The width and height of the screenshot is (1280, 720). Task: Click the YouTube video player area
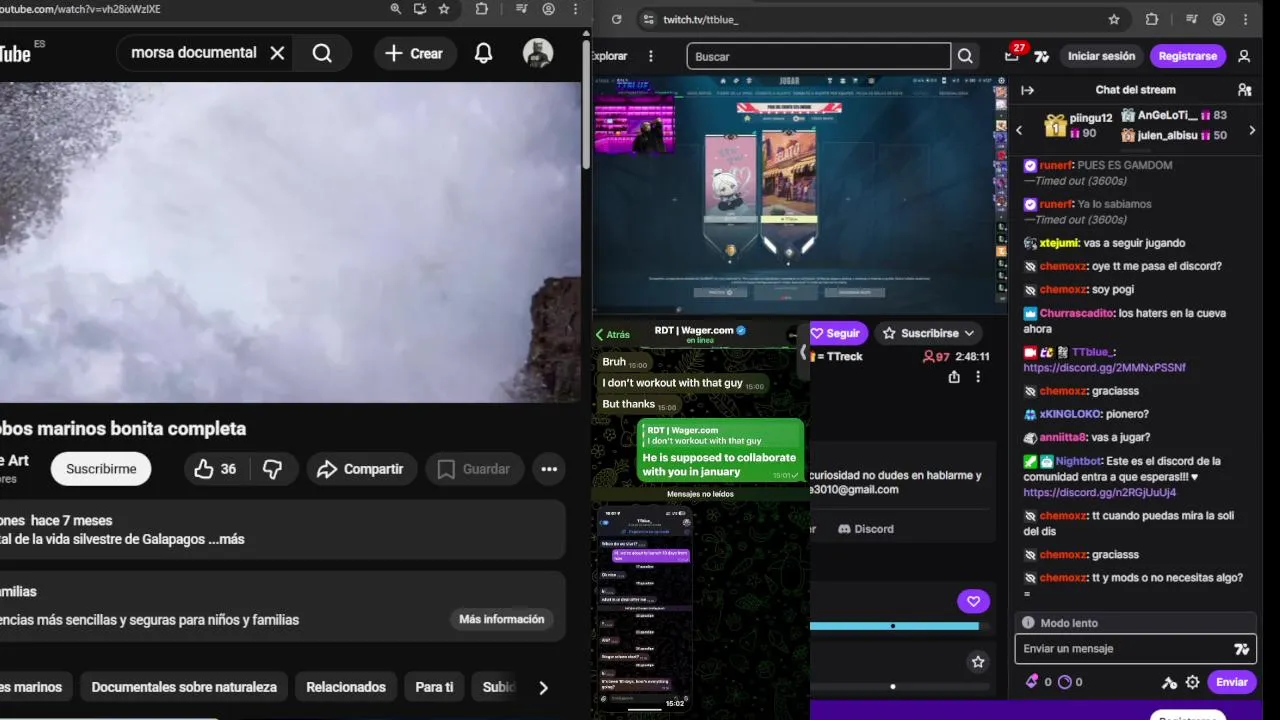pos(290,242)
